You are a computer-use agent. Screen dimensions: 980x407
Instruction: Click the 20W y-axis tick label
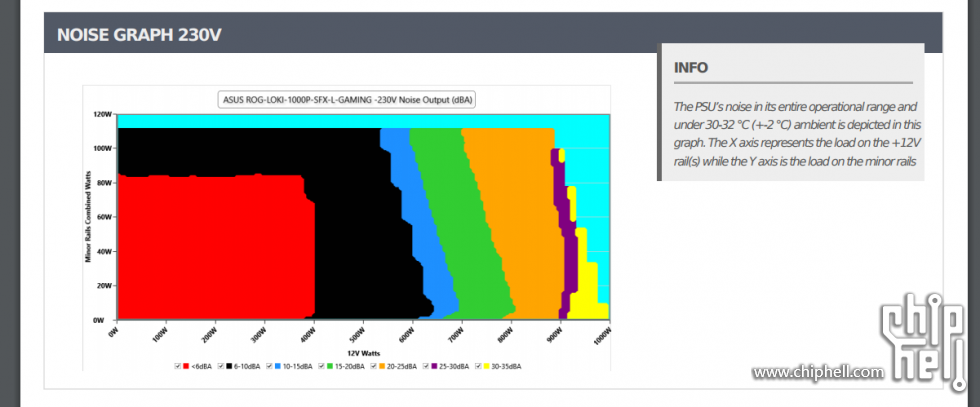click(105, 286)
